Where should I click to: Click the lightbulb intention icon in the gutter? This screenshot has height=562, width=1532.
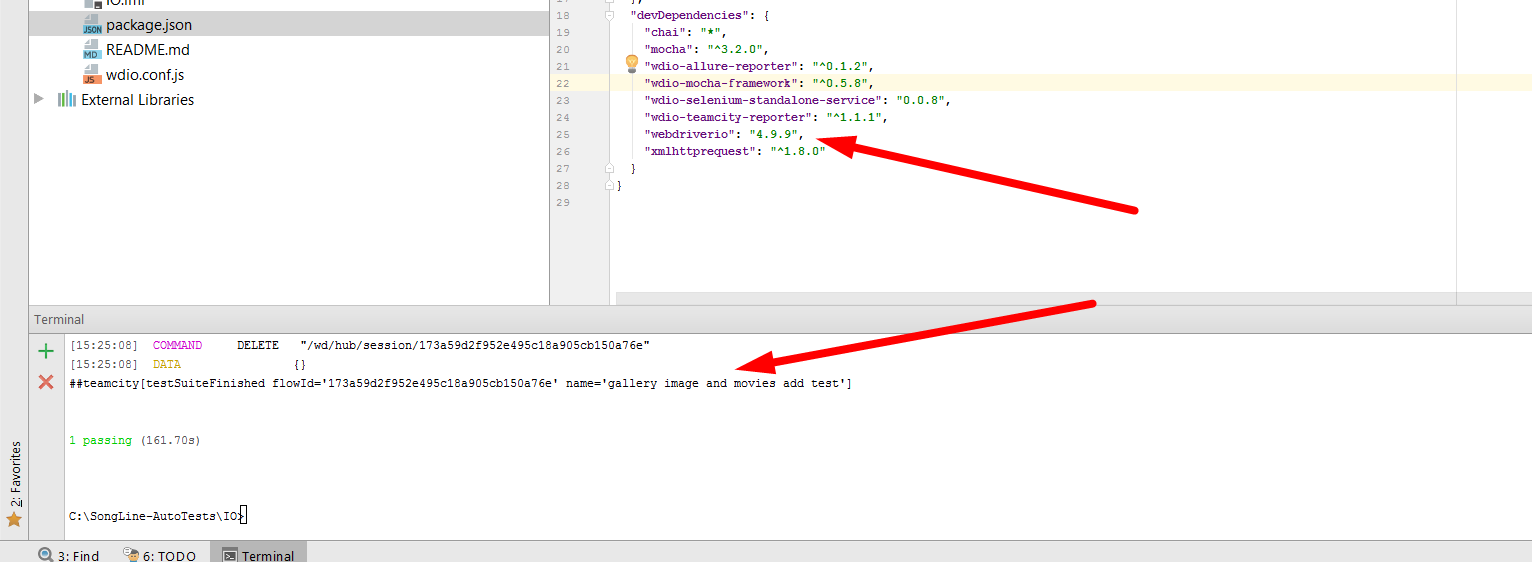(x=631, y=64)
